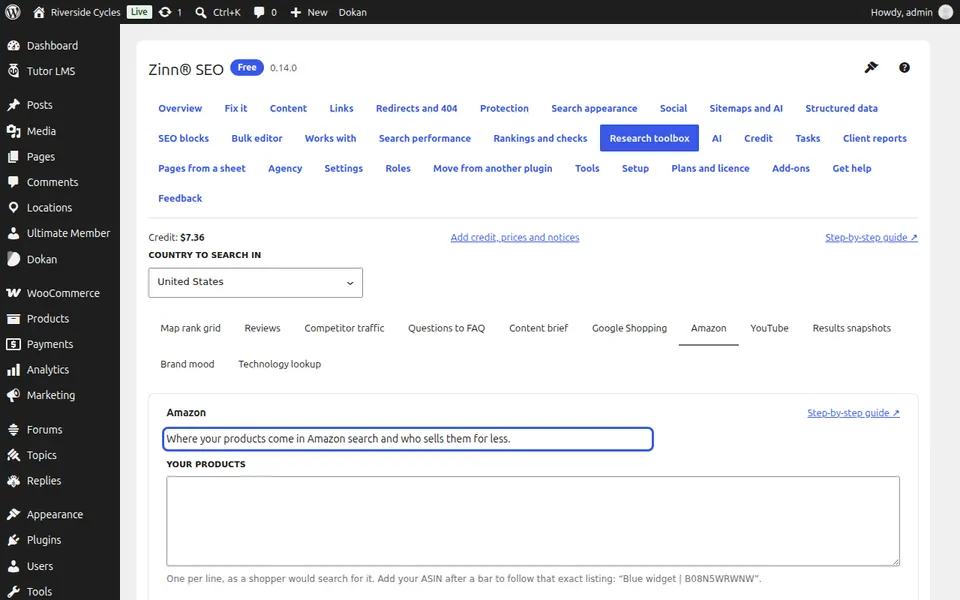
Task: Expand the Country to search in dropdown
Action: (255, 282)
